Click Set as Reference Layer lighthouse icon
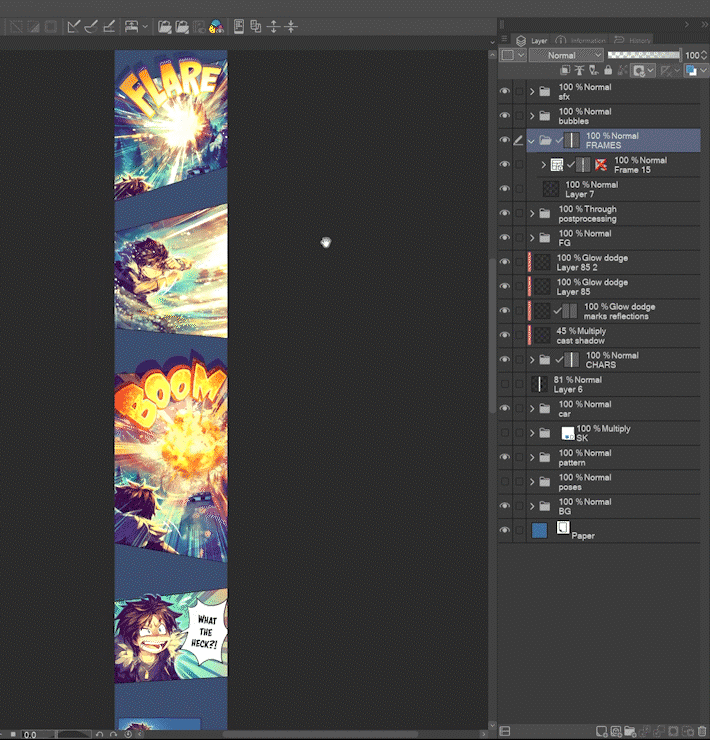Image resolution: width=710 pixels, height=740 pixels. tap(581, 71)
